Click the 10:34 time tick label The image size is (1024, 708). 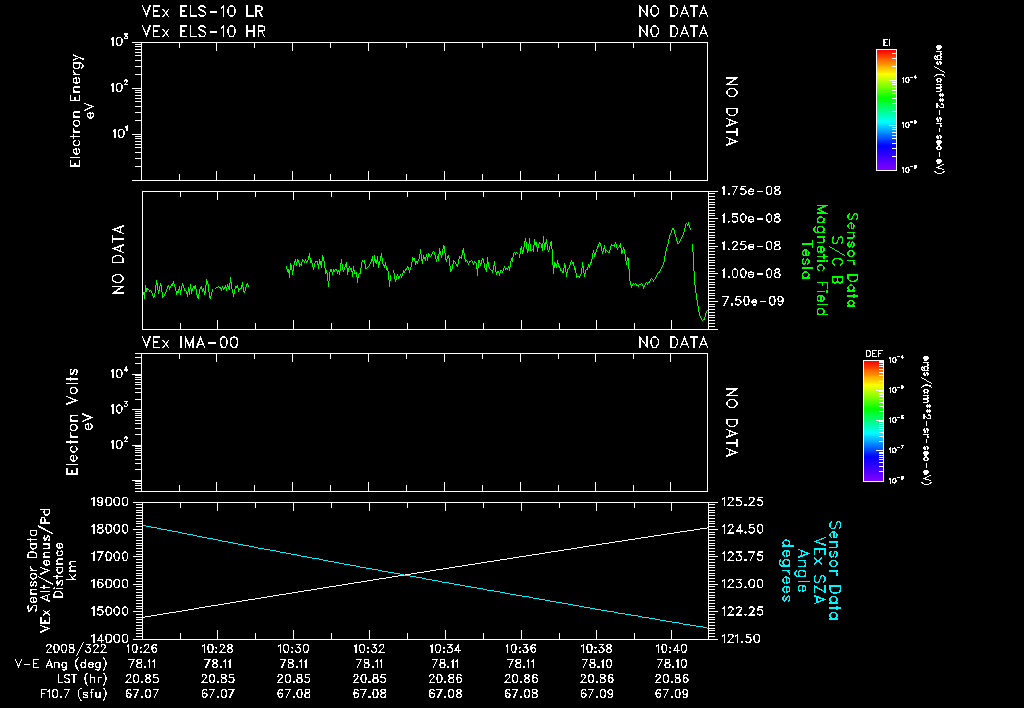tap(444, 648)
